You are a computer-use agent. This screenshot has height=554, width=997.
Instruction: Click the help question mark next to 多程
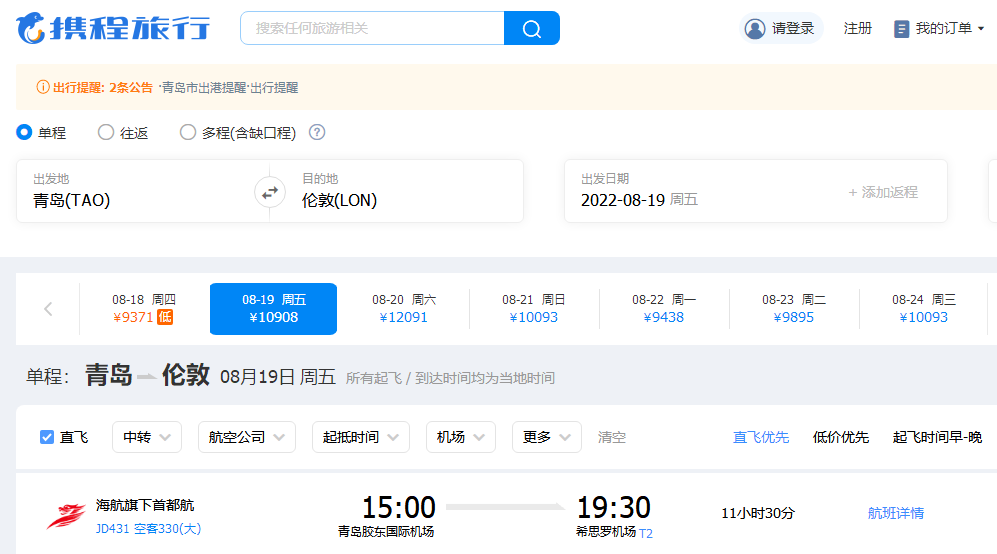click(317, 132)
